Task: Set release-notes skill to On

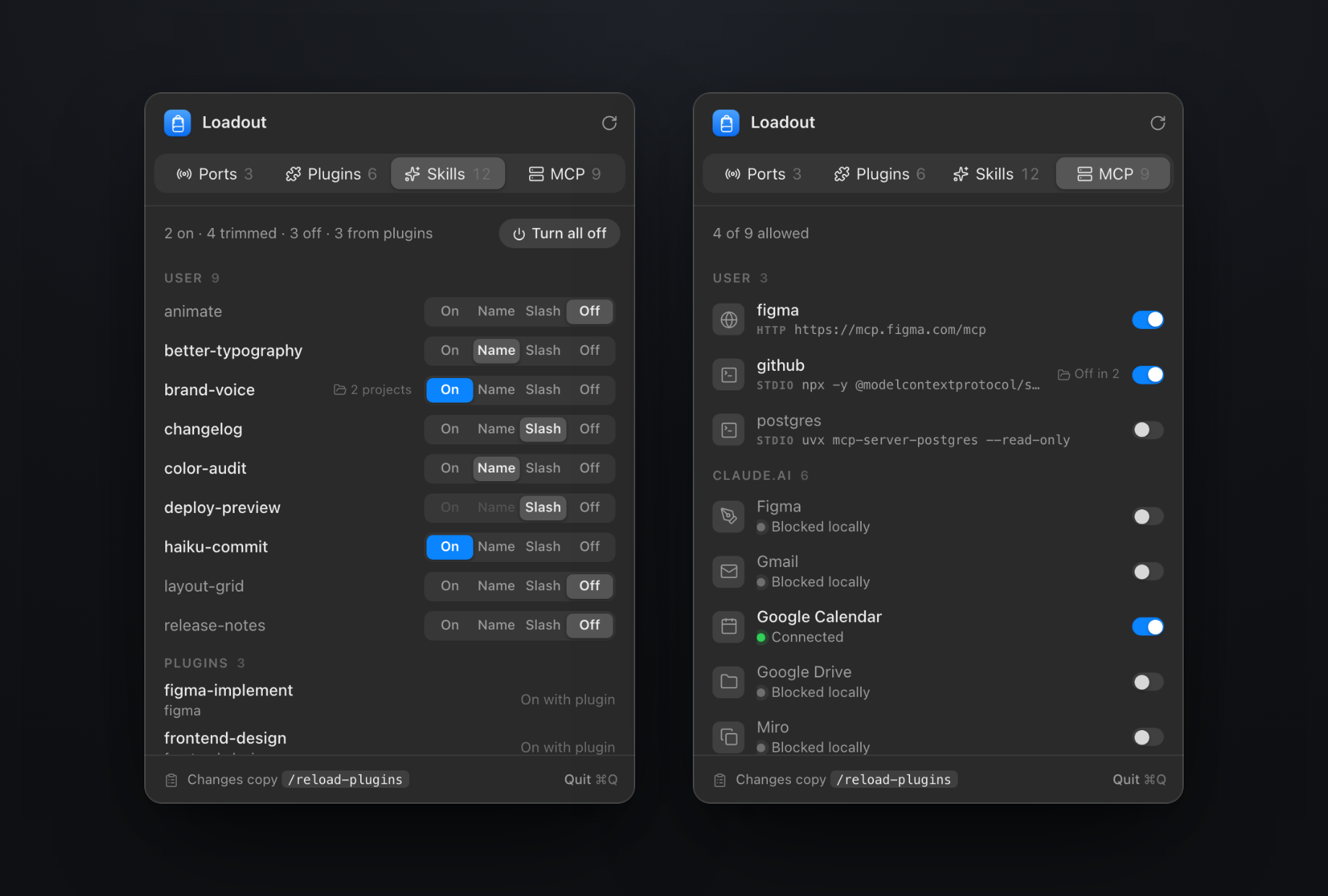Action: tap(450, 625)
